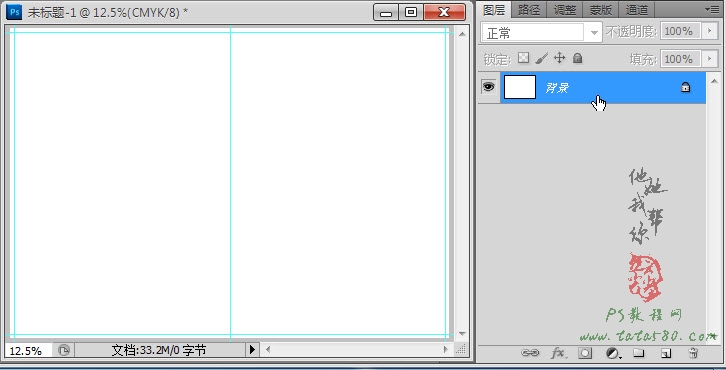Switch to the 通道 tab
The height and width of the screenshot is (370, 726).
[637, 10]
